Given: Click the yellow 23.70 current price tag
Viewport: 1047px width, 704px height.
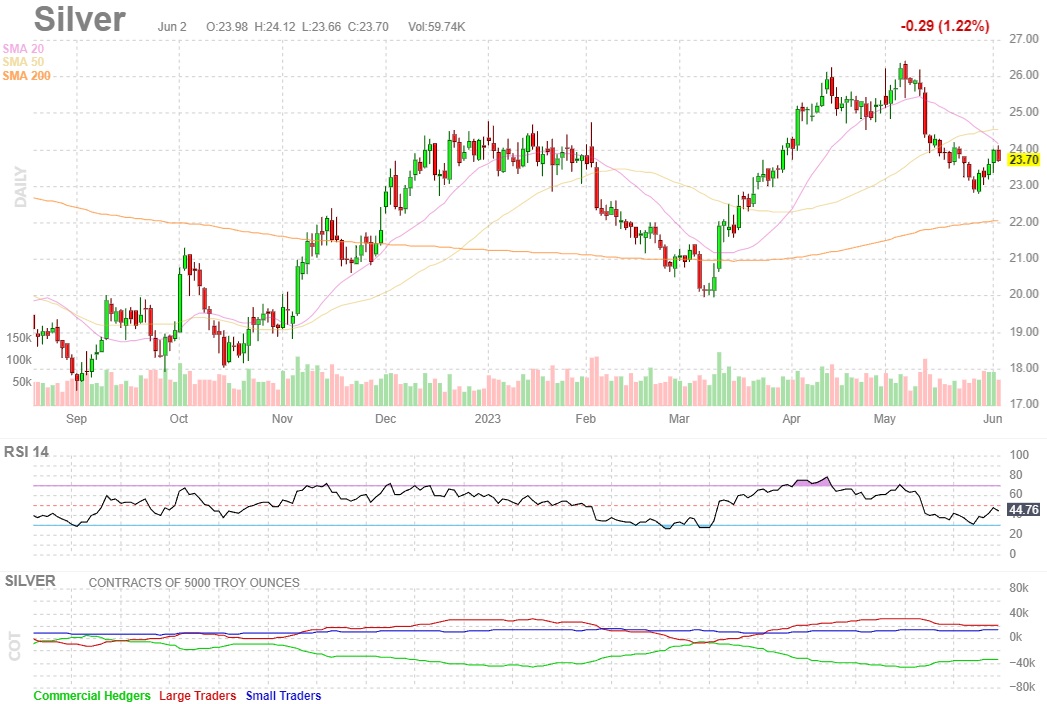Looking at the screenshot, I should pyautogui.click(x=1024, y=160).
